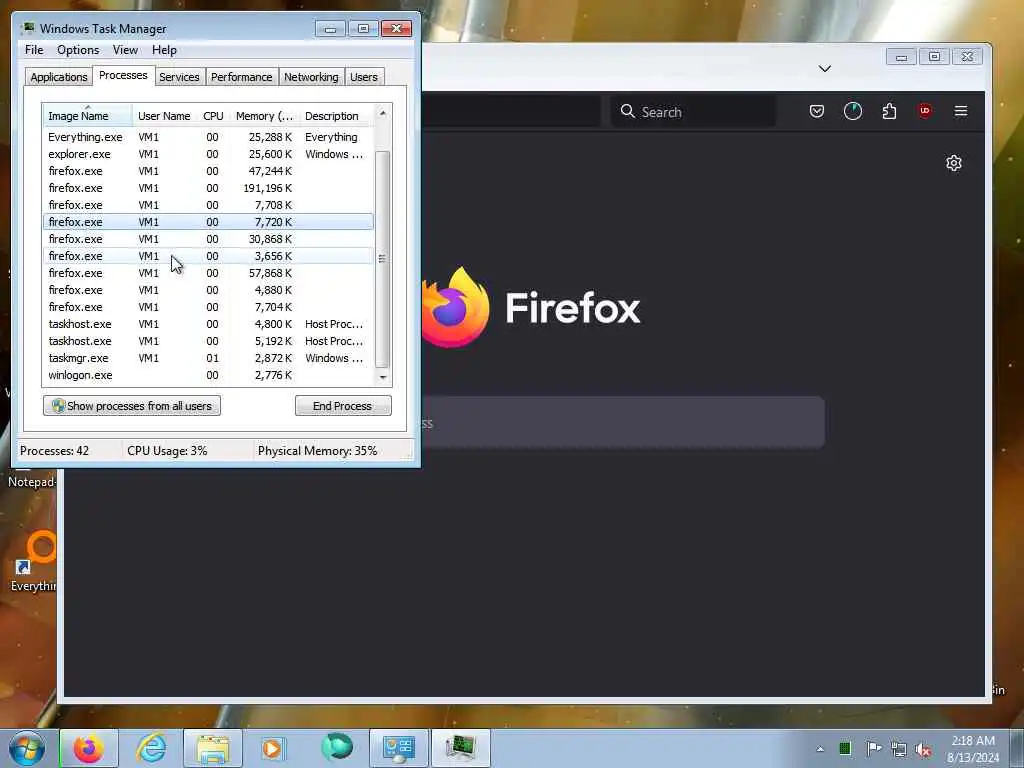Screen dimensions: 1024x768
Task: Open the Firefox hamburger application menu
Action: coord(961,111)
